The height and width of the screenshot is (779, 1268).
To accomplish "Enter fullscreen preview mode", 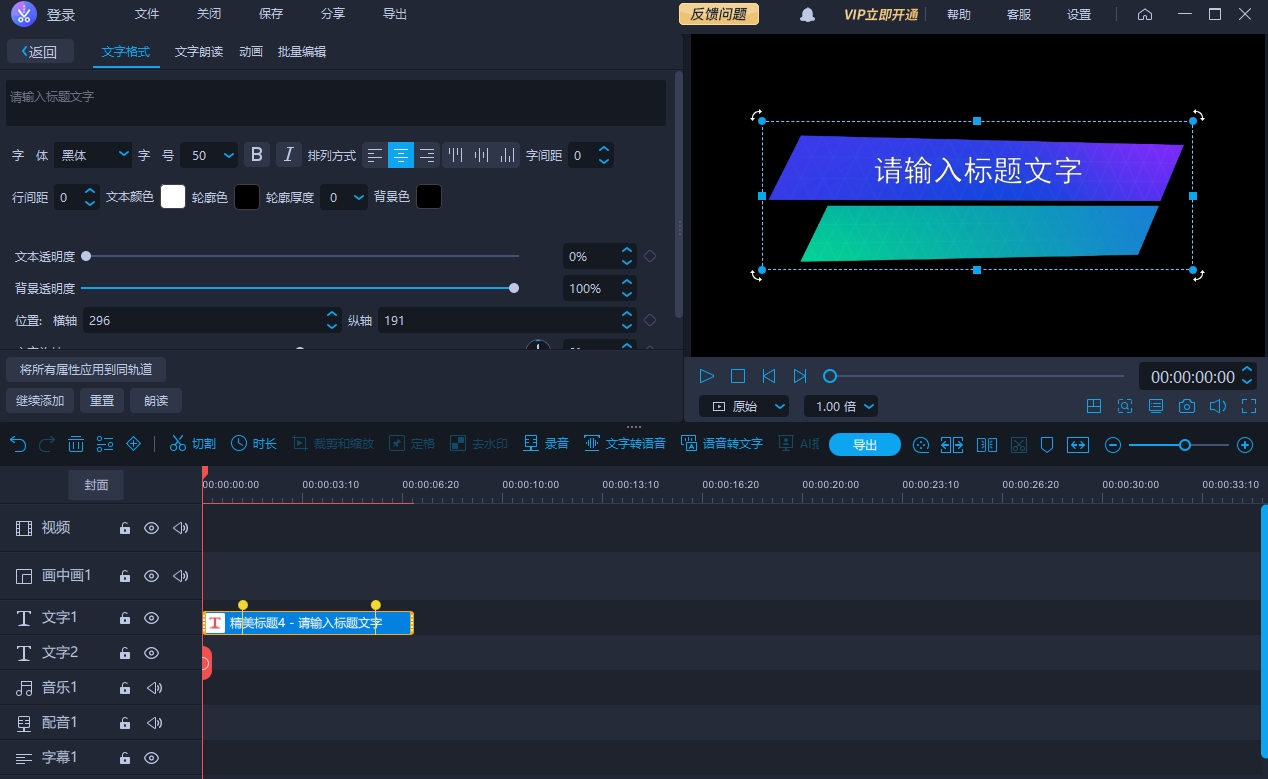I will pos(1248,406).
